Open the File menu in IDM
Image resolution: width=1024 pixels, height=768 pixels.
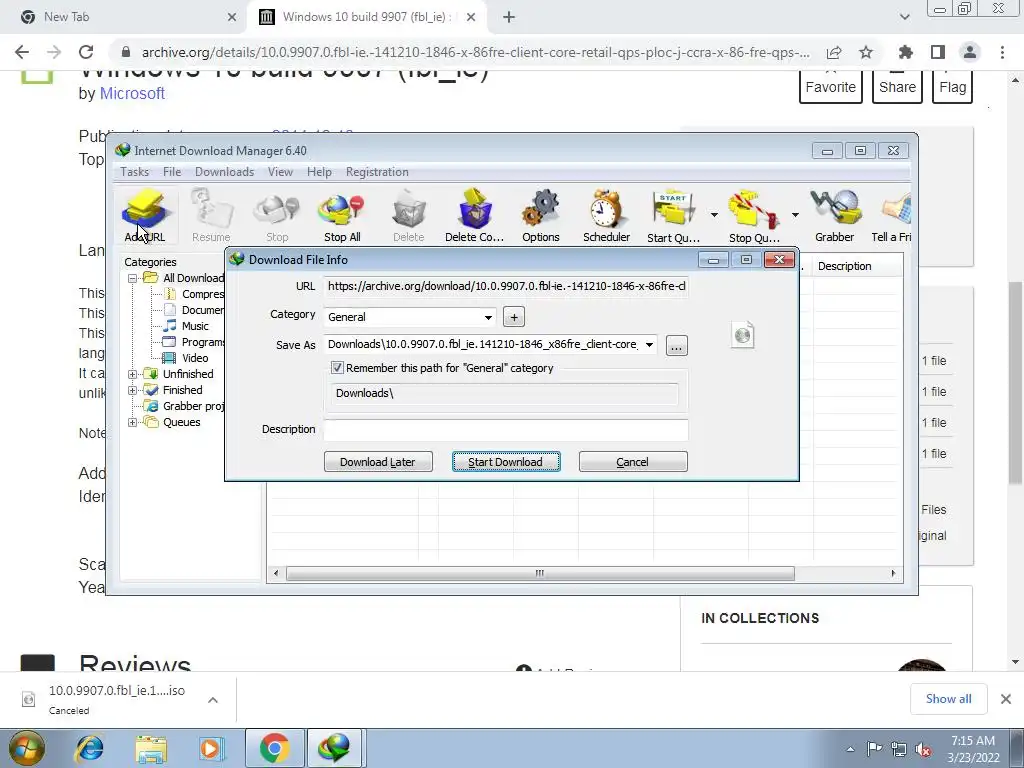coord(172,172)
